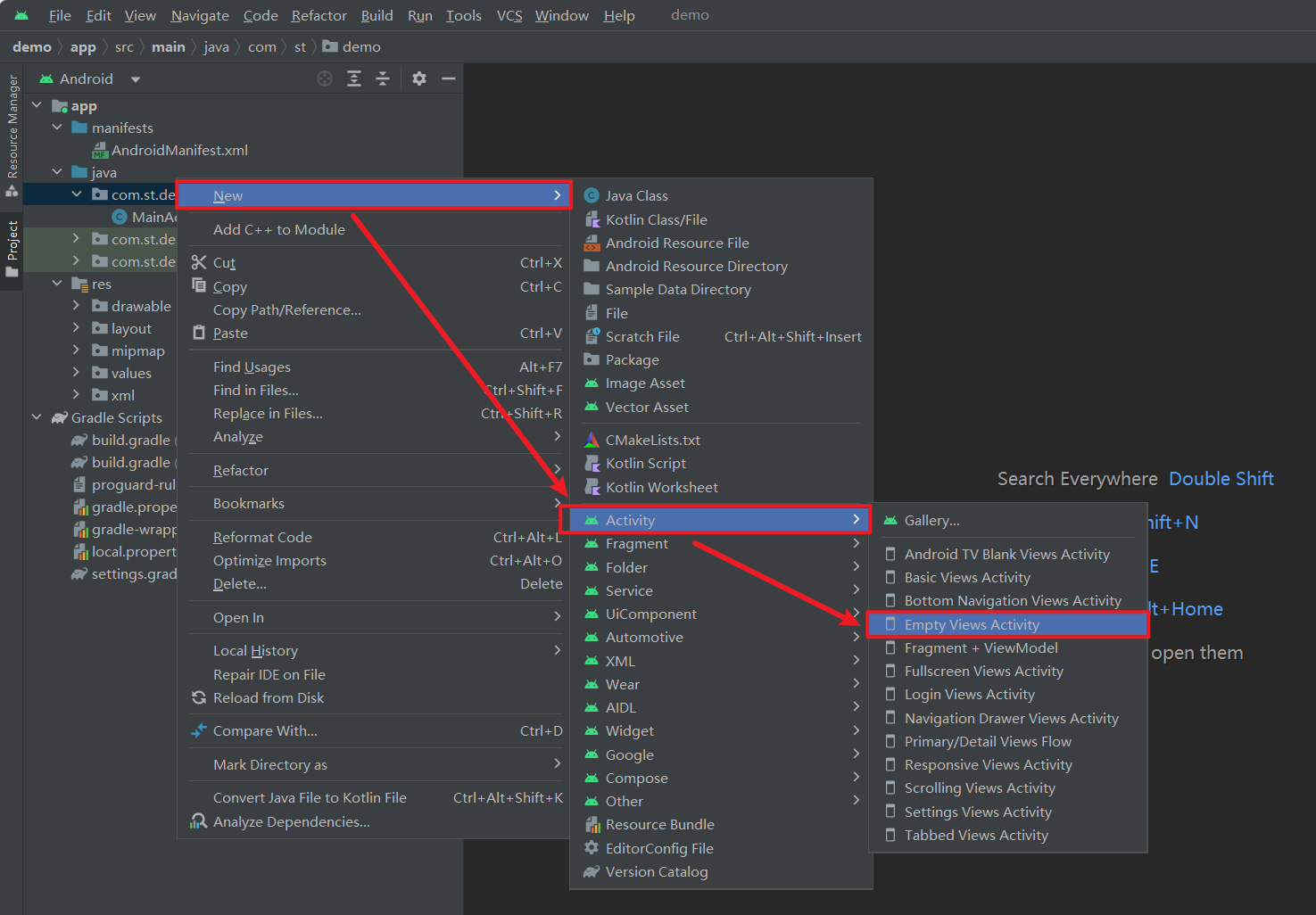Choose Find Usages
The image size is (1316, 915).
click(374, 367)
